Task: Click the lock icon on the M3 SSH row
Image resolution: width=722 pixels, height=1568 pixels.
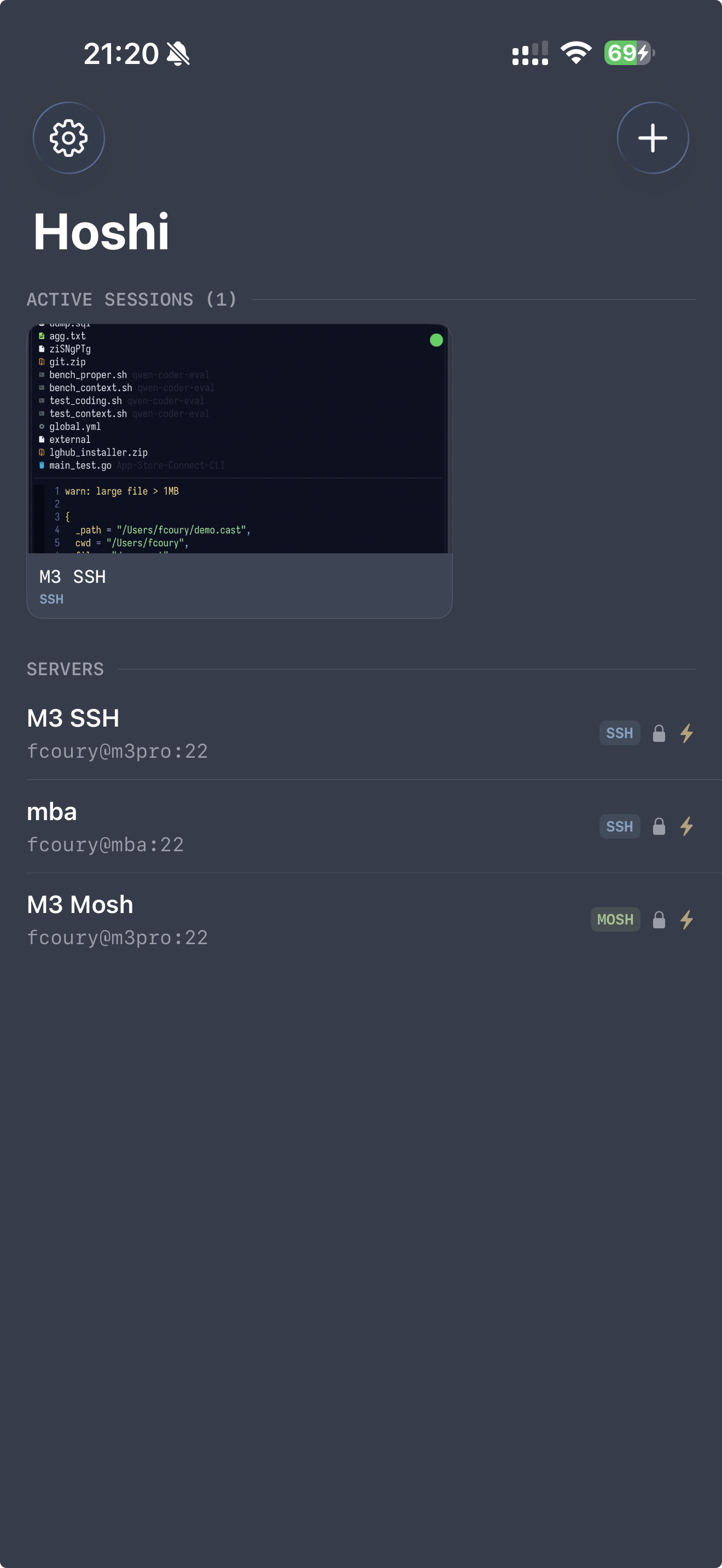Action: 659,734
